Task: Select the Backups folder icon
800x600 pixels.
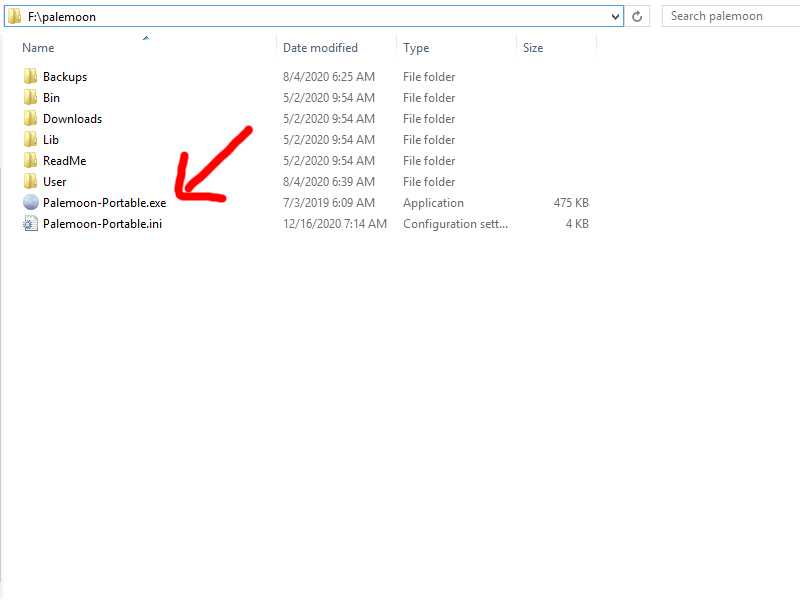Action: click(30, 77)
